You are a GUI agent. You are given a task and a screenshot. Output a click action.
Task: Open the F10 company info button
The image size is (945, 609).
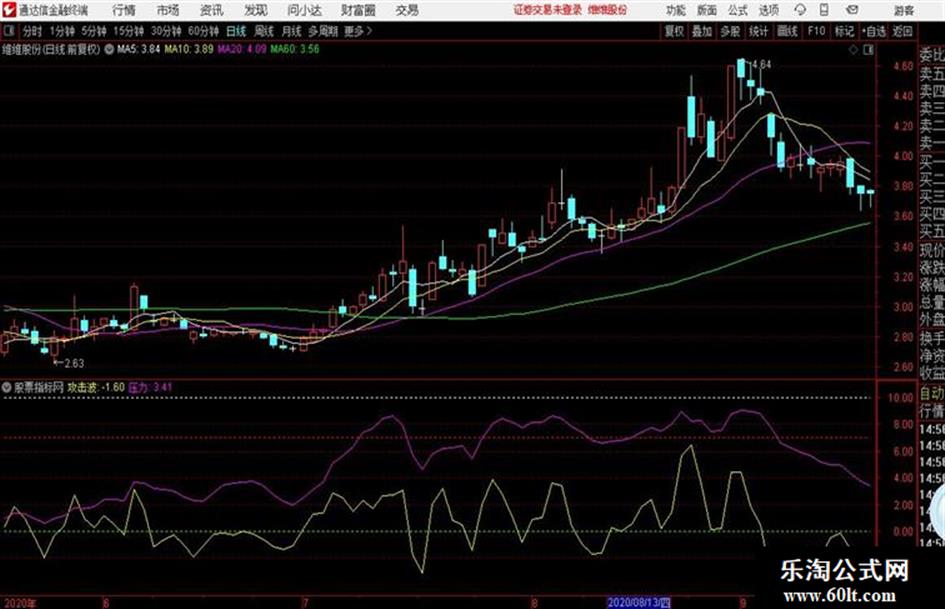[816, 31]
